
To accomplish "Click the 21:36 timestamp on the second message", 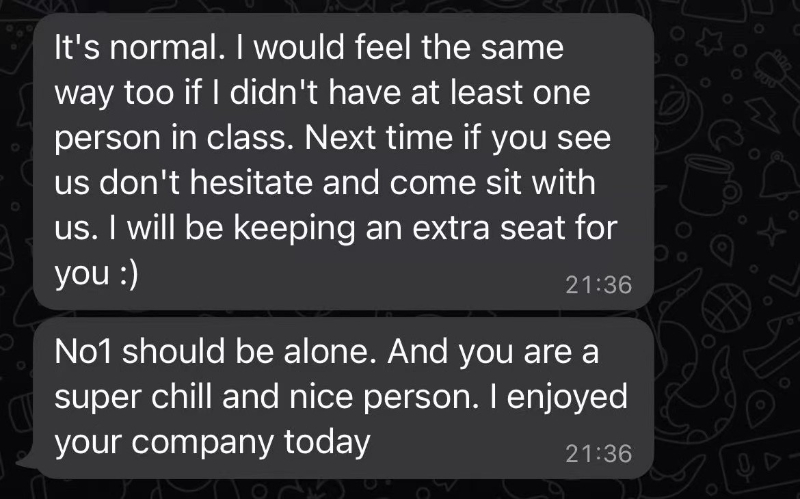I will tap(598, 453).
